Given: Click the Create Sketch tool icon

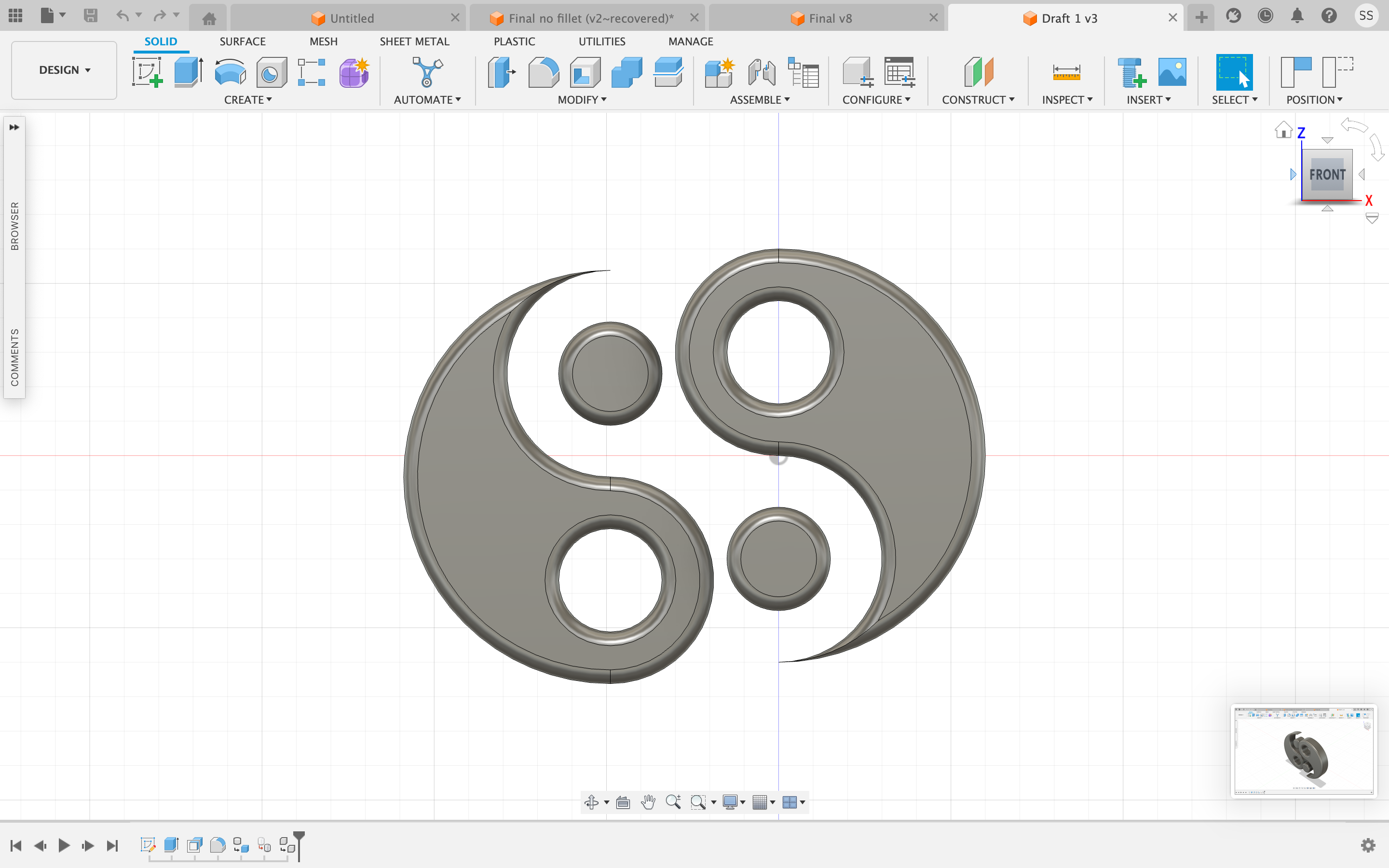Looking at the screenshot, I should (147, 72).
